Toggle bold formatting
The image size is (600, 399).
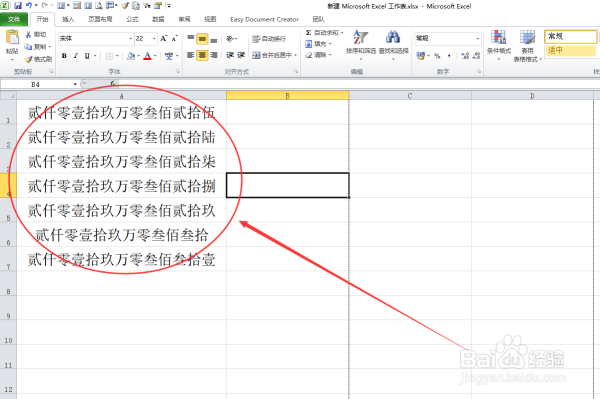(x=64, y=56)
